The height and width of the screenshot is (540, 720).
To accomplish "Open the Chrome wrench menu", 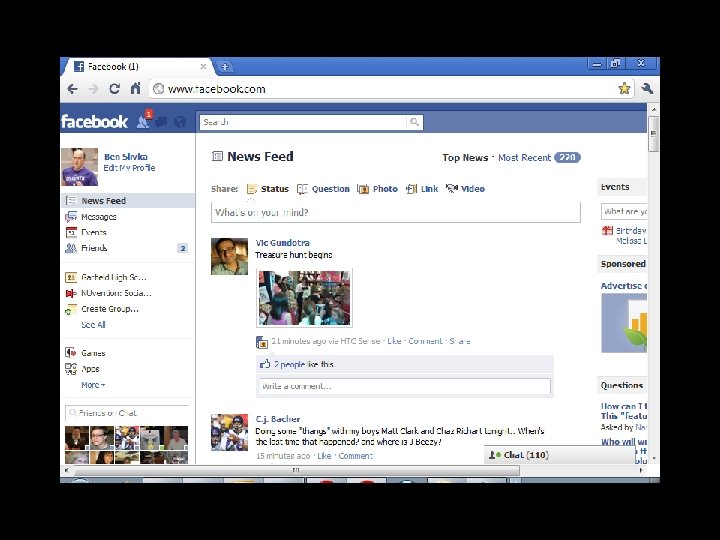I will pos(647,88).
